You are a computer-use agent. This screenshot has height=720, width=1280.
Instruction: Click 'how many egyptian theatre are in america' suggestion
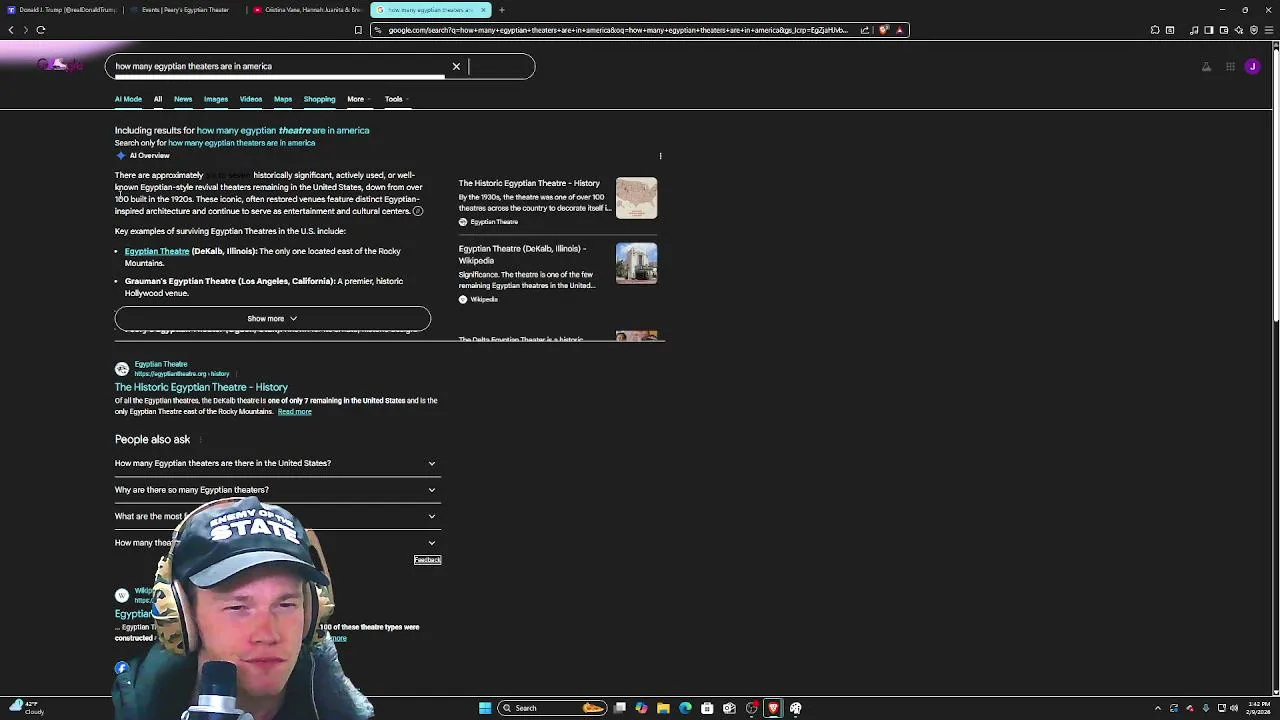283,130
